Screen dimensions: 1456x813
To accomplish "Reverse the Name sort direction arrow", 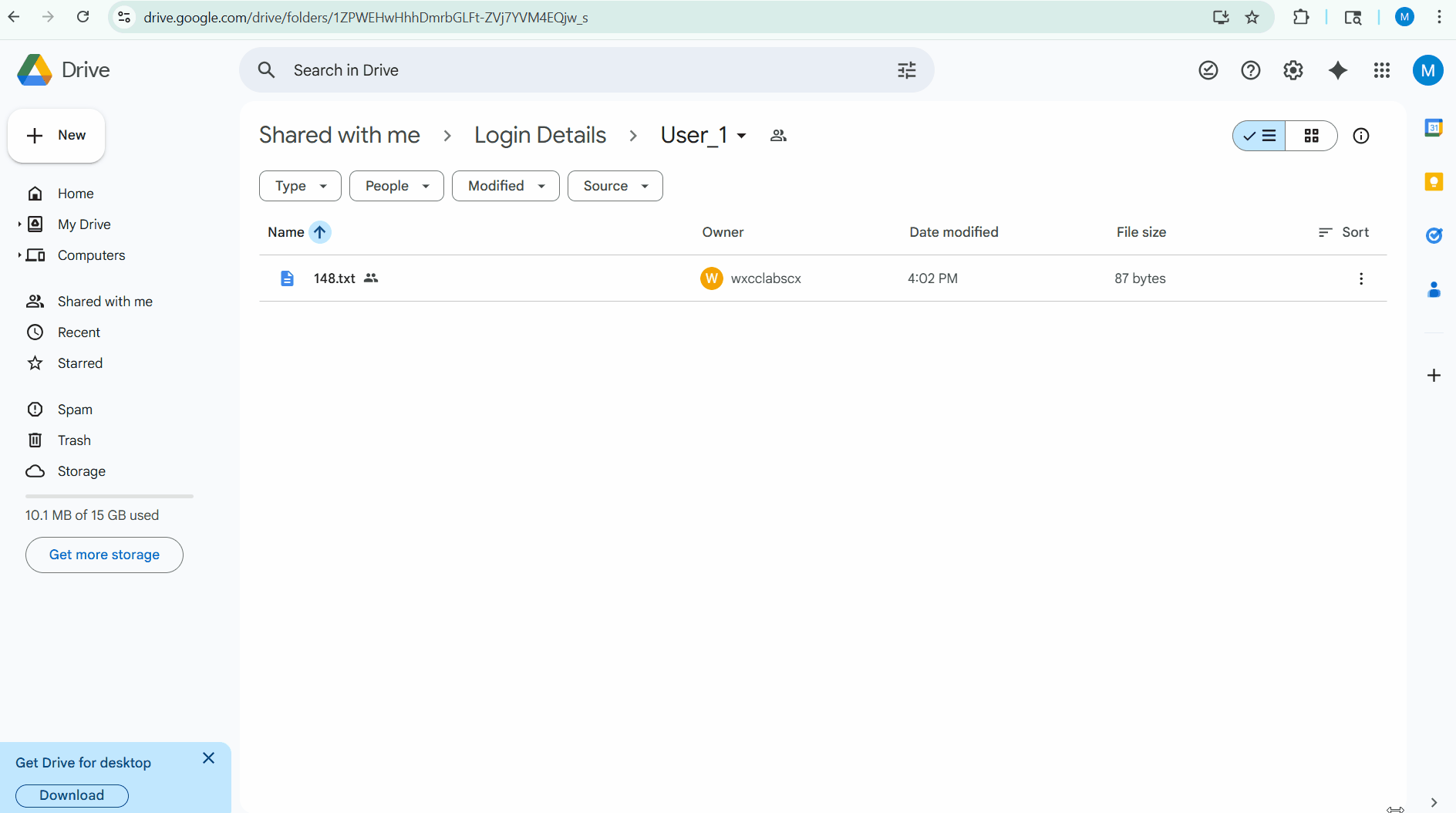I will coord(319,232).
